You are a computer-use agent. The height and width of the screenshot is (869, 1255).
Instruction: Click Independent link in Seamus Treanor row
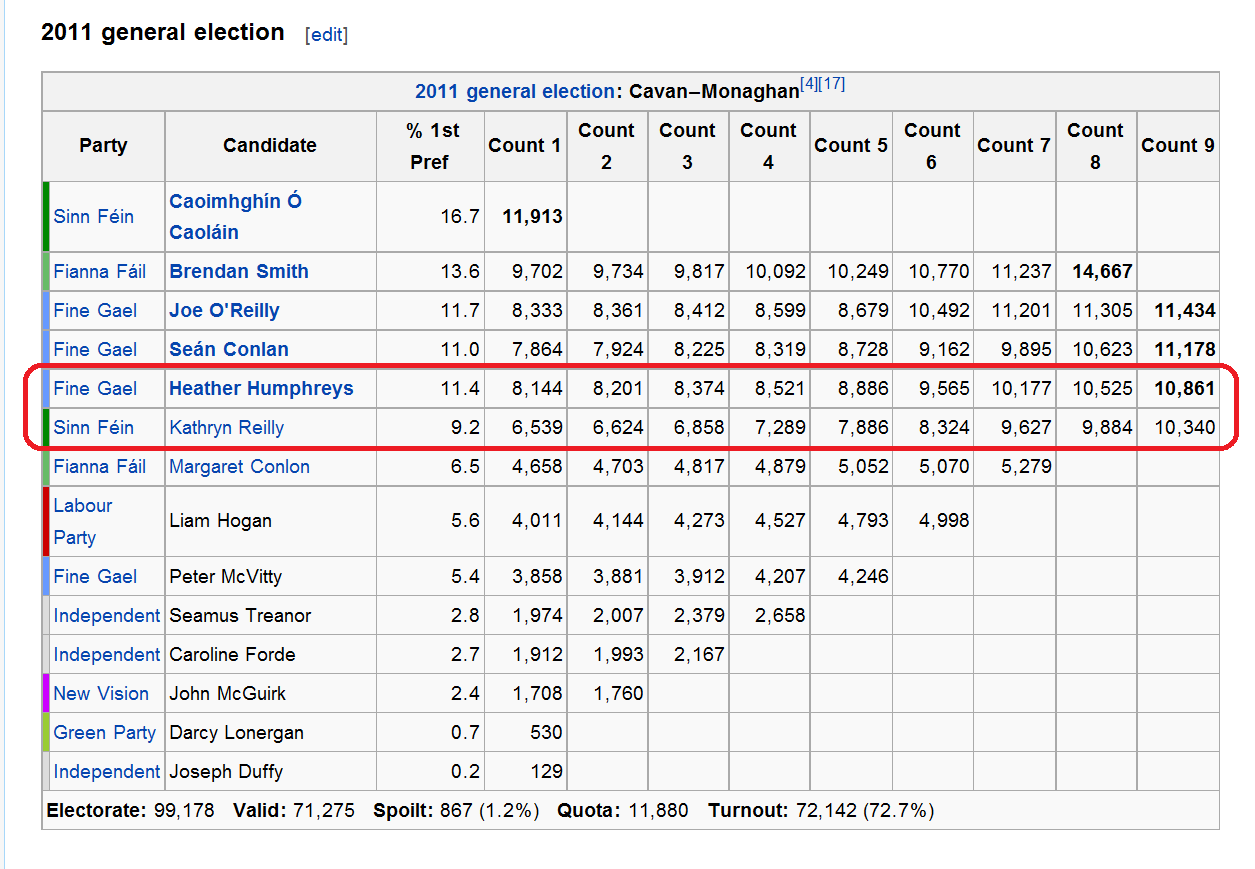(x=106, y=615)
